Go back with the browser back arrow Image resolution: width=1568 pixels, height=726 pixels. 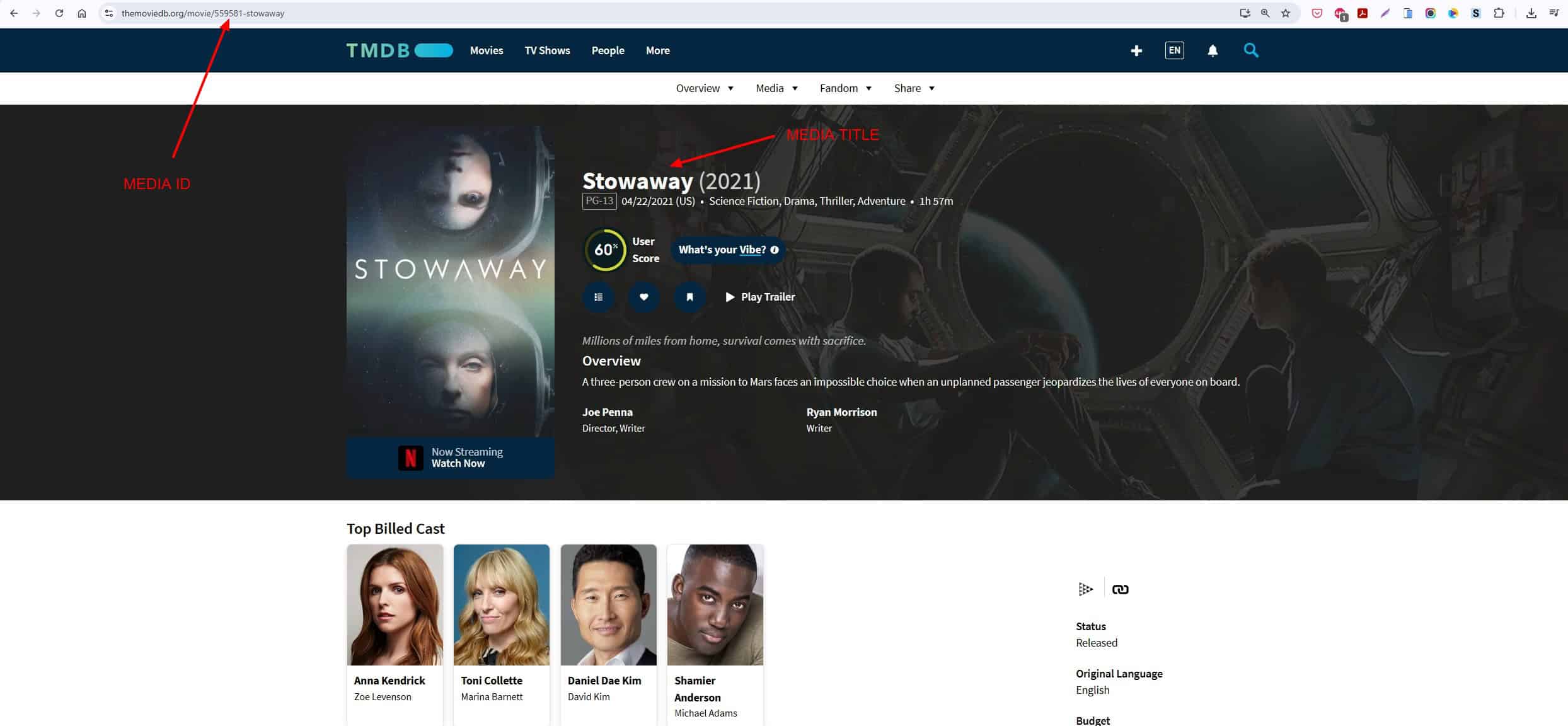(x=14, y=13)
